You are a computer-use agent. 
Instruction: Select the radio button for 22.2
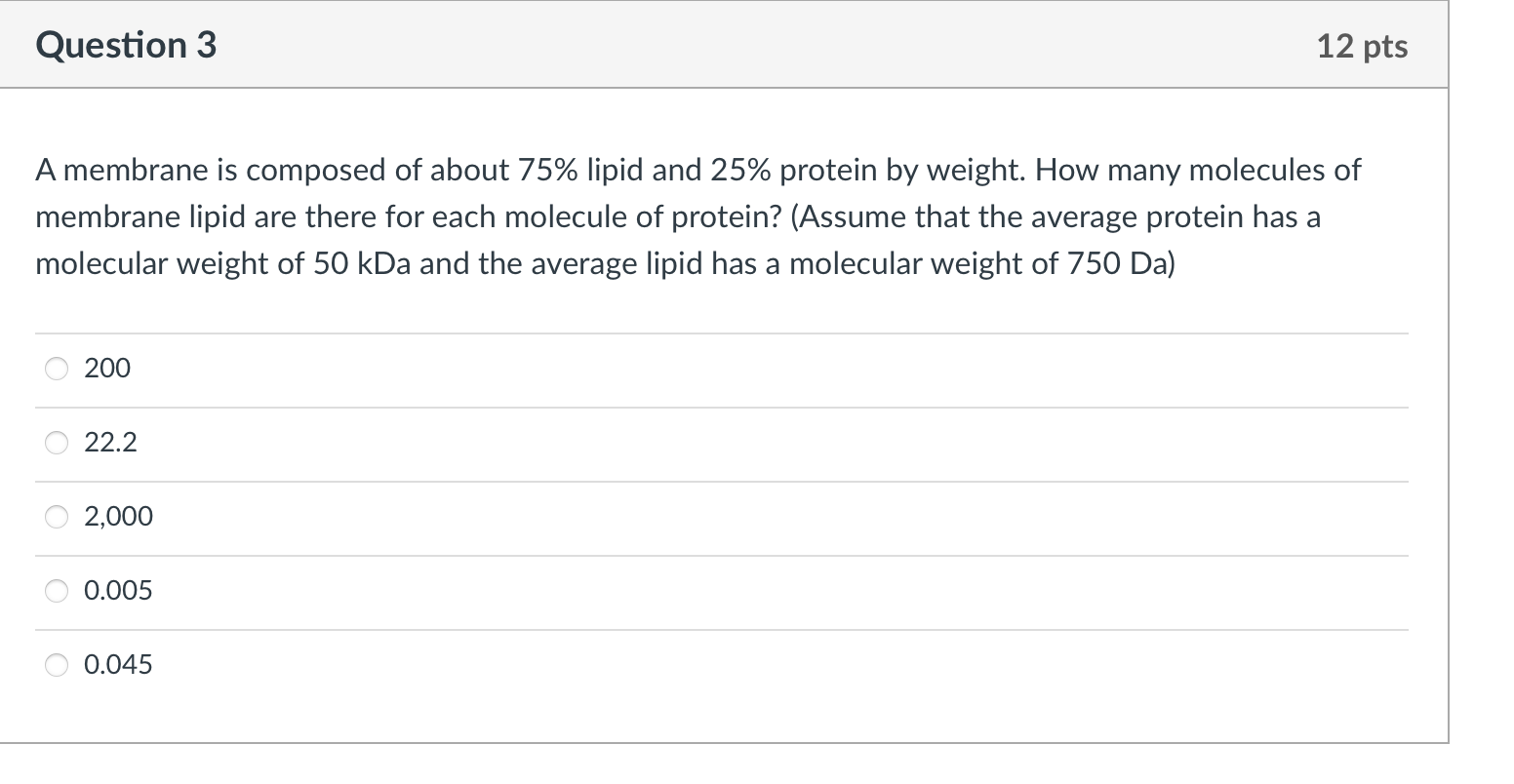tap(58, 444)
